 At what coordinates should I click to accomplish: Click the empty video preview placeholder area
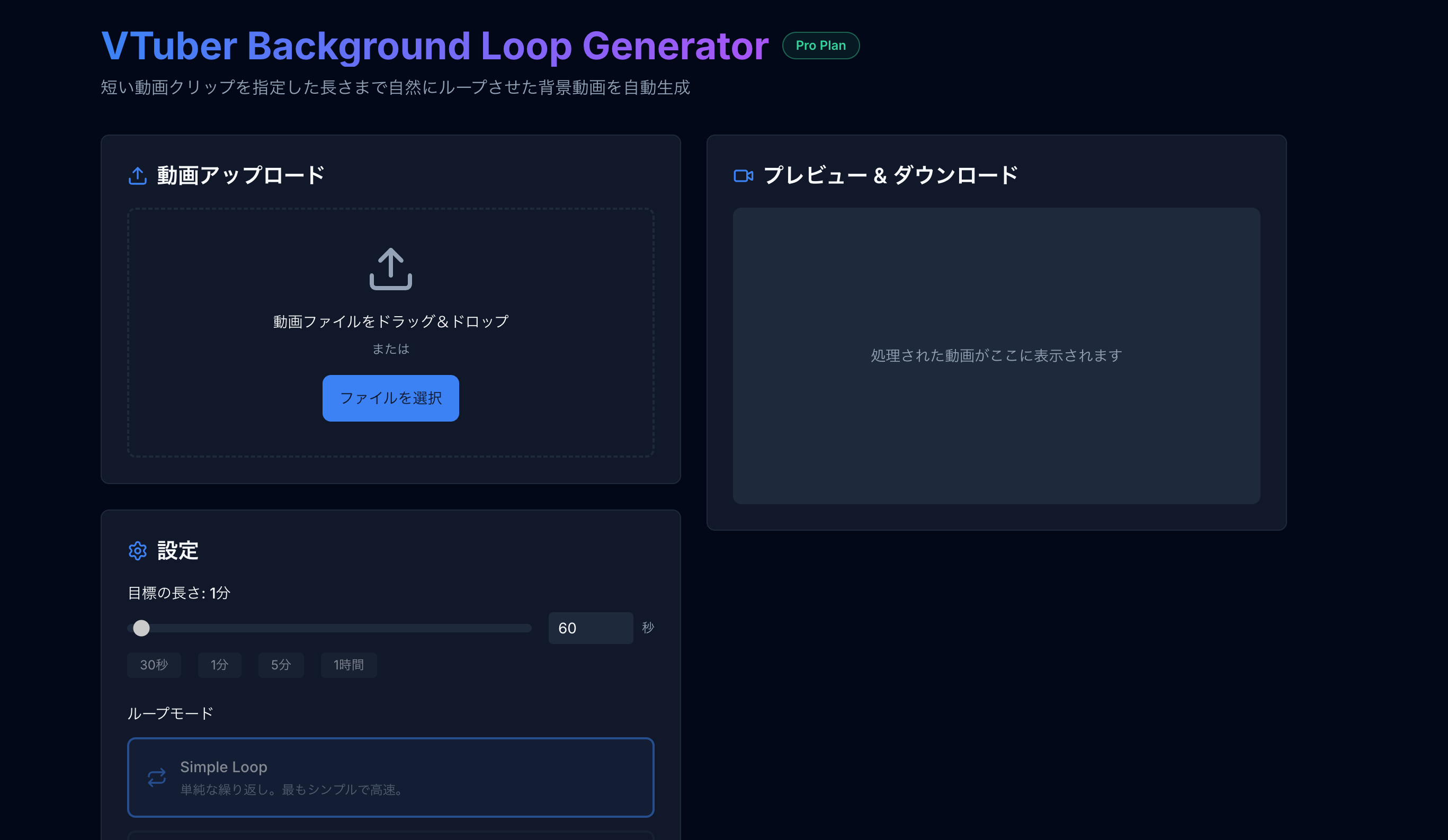tap(996, 356)
